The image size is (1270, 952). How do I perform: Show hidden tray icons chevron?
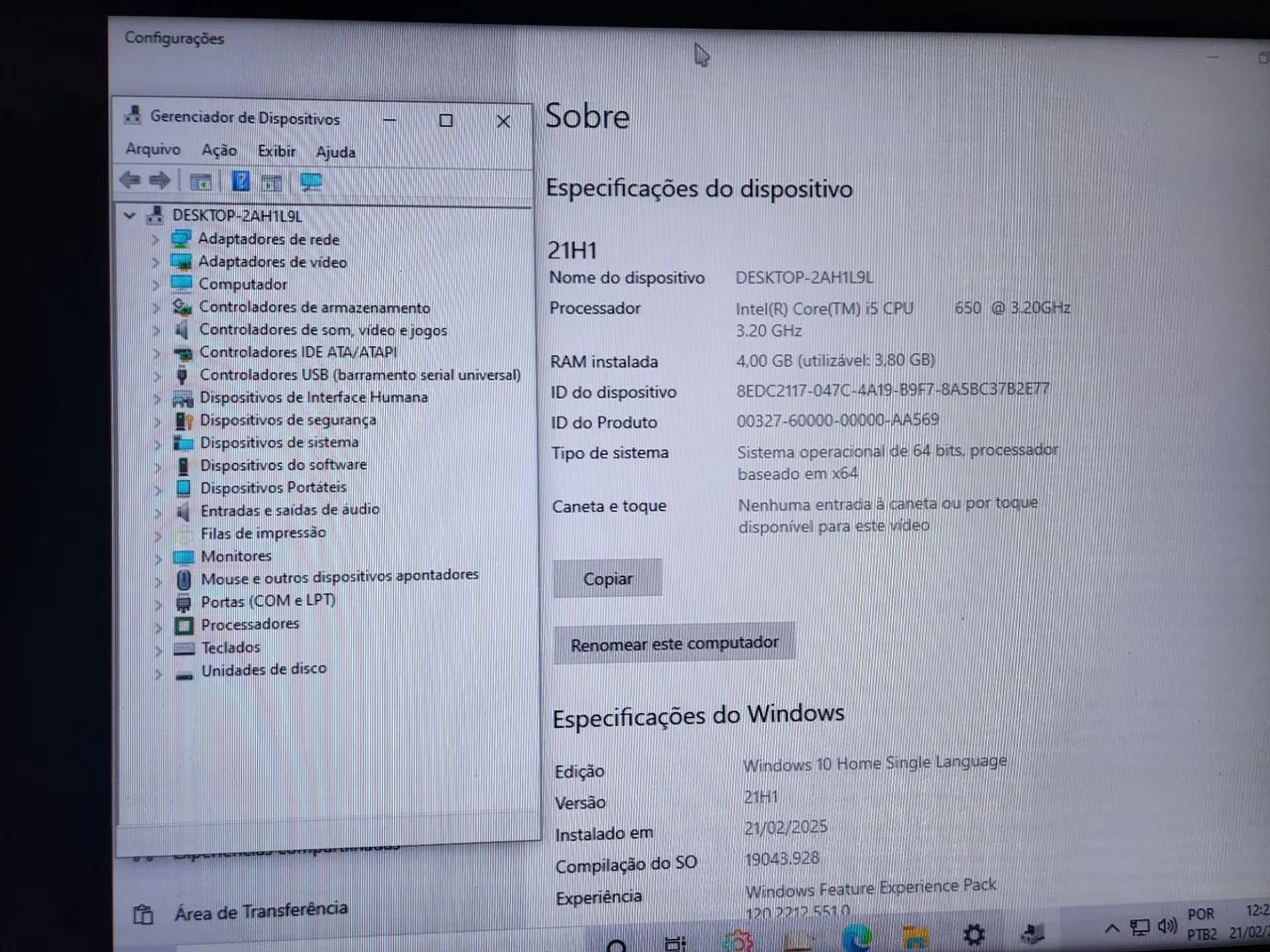coord(1111,928)
